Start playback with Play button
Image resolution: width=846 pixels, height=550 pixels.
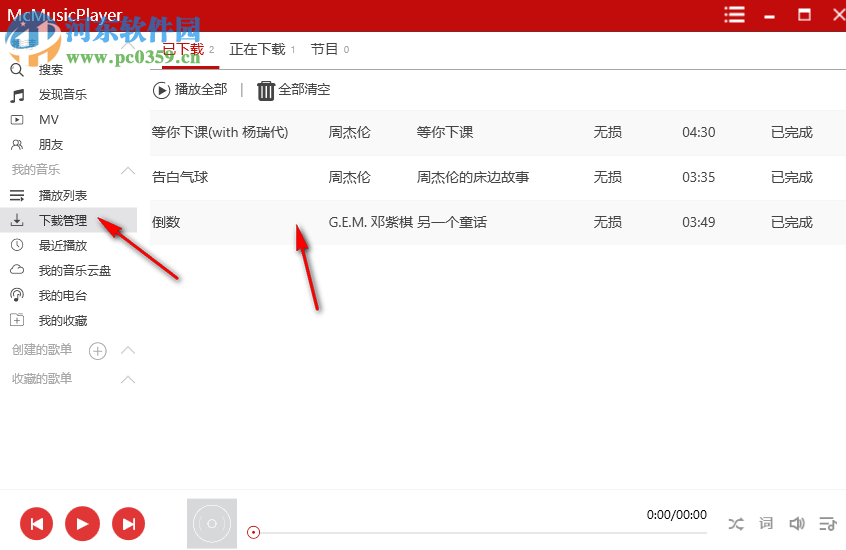pos(83,524)
